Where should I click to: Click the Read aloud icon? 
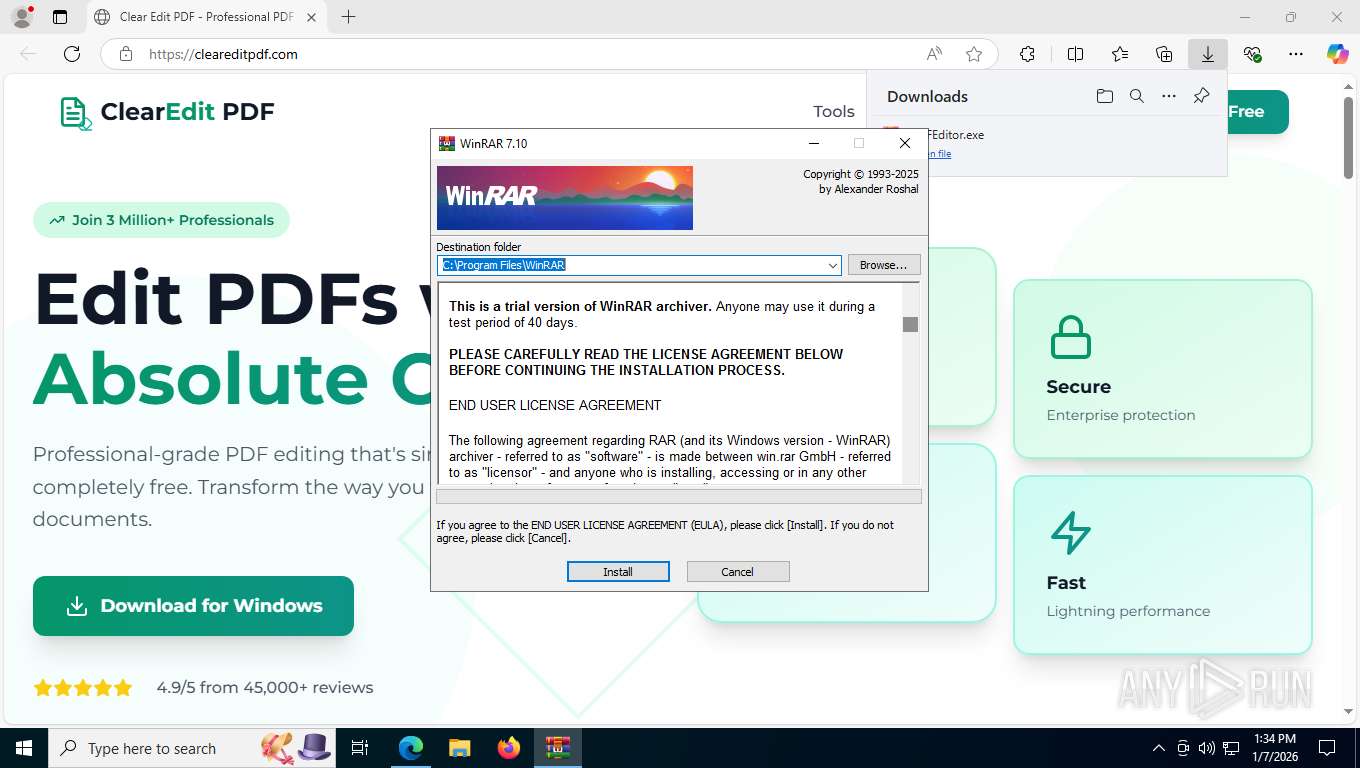click(x=934, y=54)
